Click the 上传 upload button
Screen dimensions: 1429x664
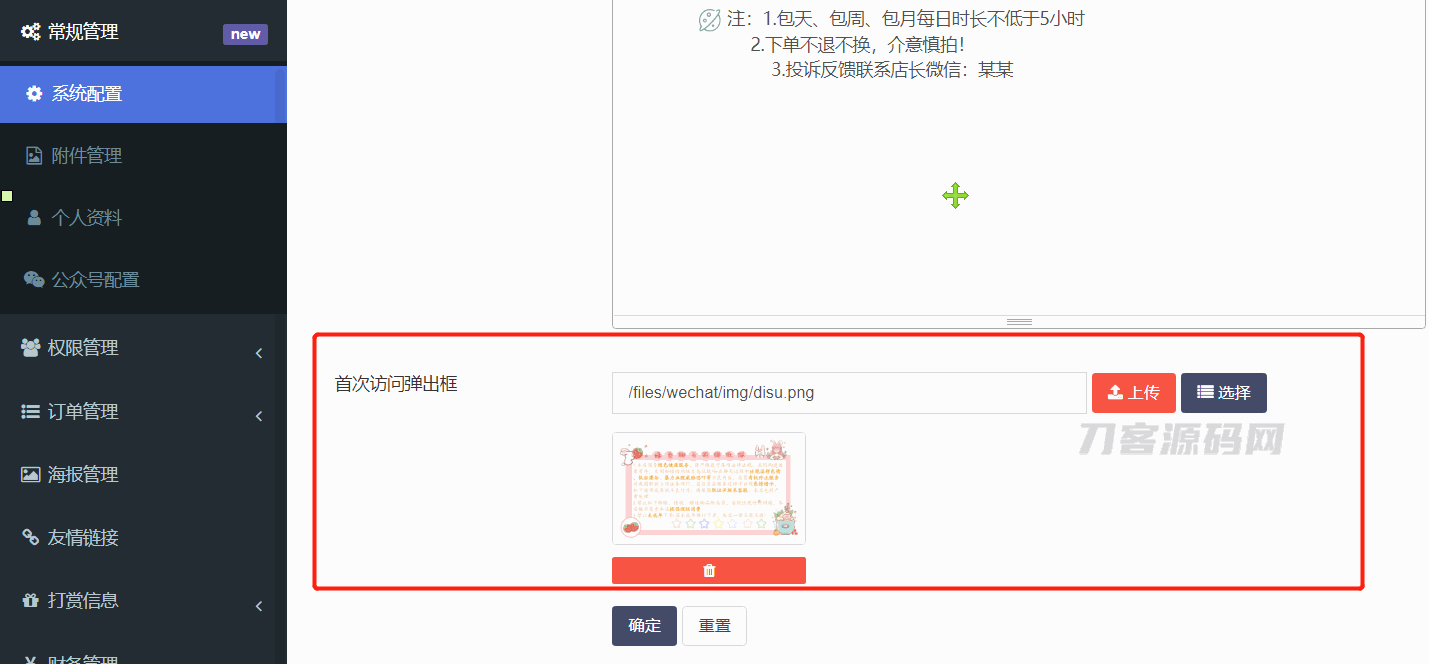click(x=1134, y=393)
